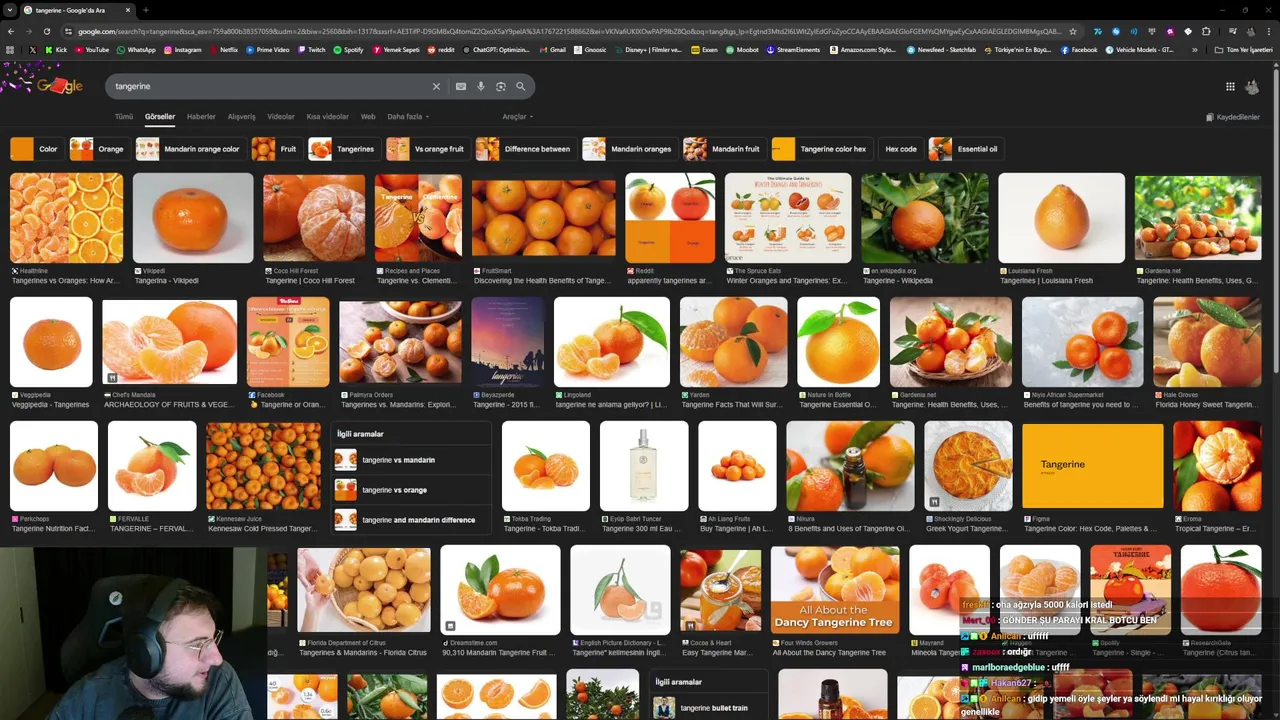Image resolution: width=1280 pixels, height=720 pixels.
Task: Open the Figma Tangerine color swatch image
Action: (1092, 466)
